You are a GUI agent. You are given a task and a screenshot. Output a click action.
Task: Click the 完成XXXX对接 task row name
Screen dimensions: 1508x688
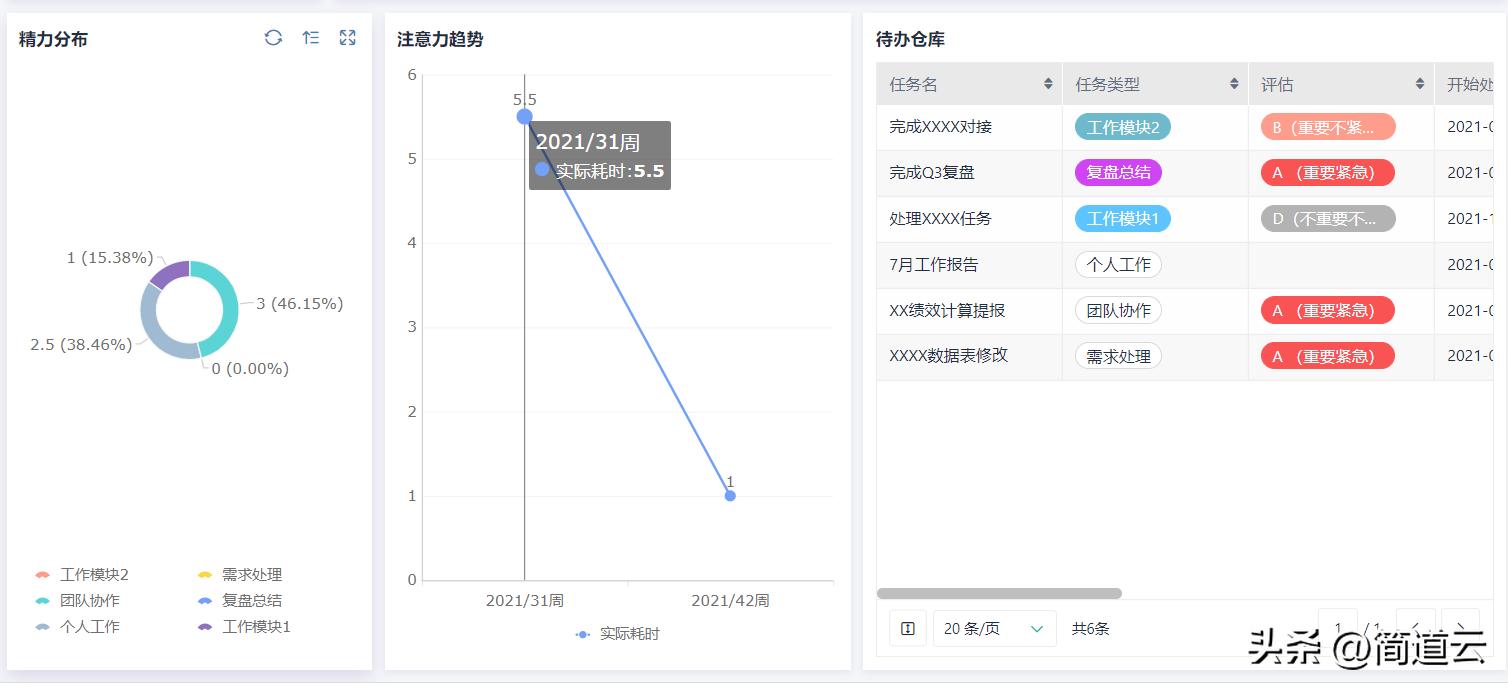tap(940, 127)
